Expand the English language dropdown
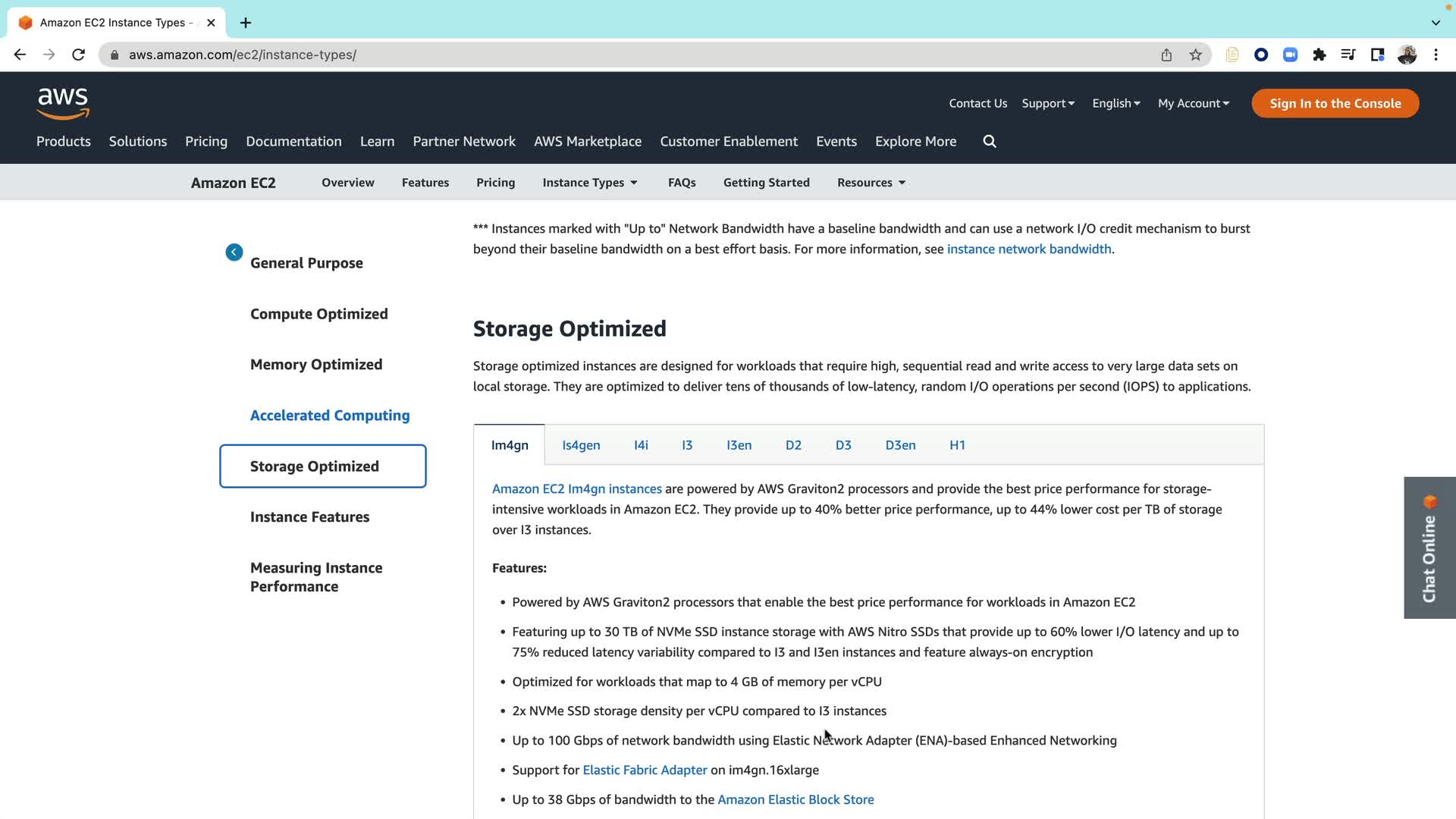The height and width of the screenshot is (819, 1456). [x=1116, y=104]
